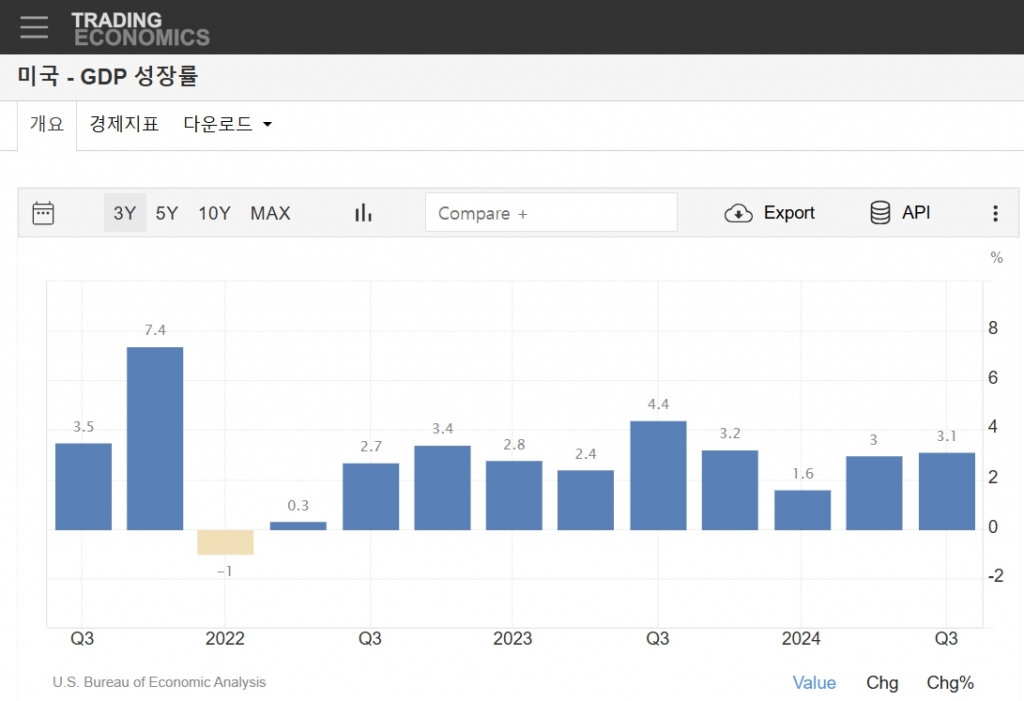This screenshot has height=701, width=1024.
Task: Click the 7.4 GDP growth bar
Action: pos(155,438)
